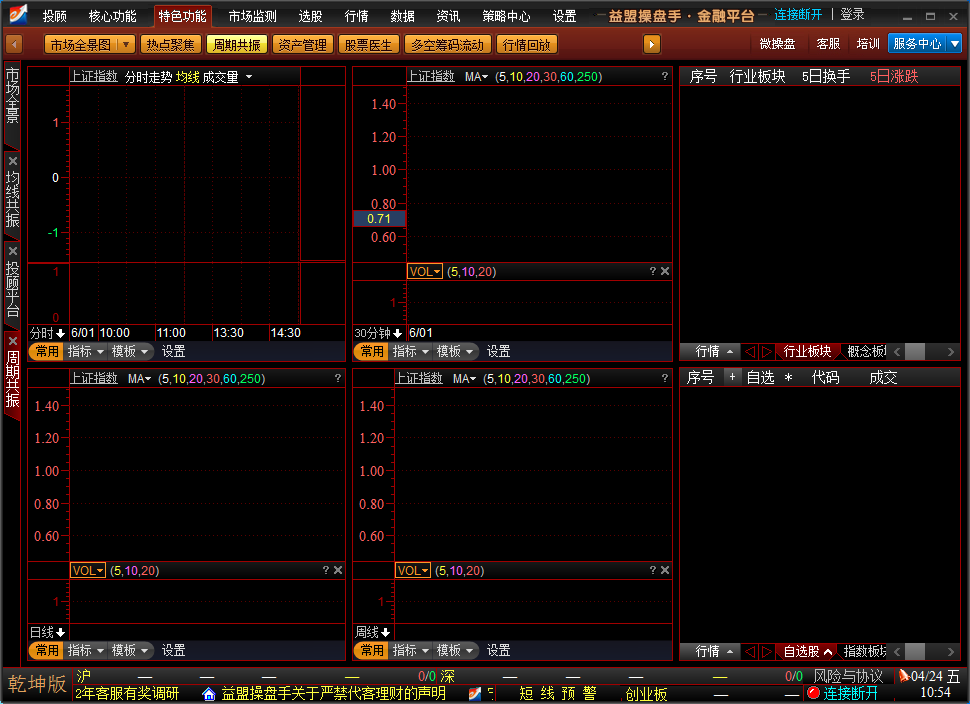970x704 pixels.
Task: Toggle 常用 button in the 分时 chart panel
Action: (45, 351)
